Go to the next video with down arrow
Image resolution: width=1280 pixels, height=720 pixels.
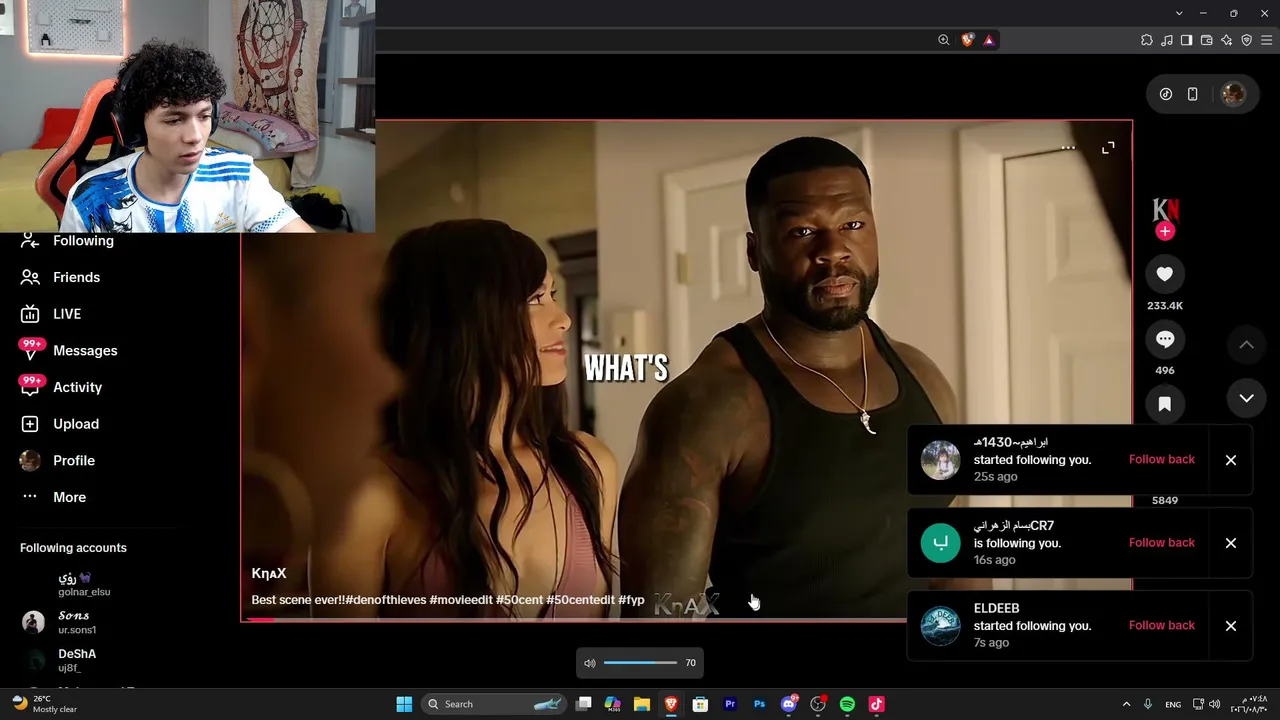(x=1246, y=398)
